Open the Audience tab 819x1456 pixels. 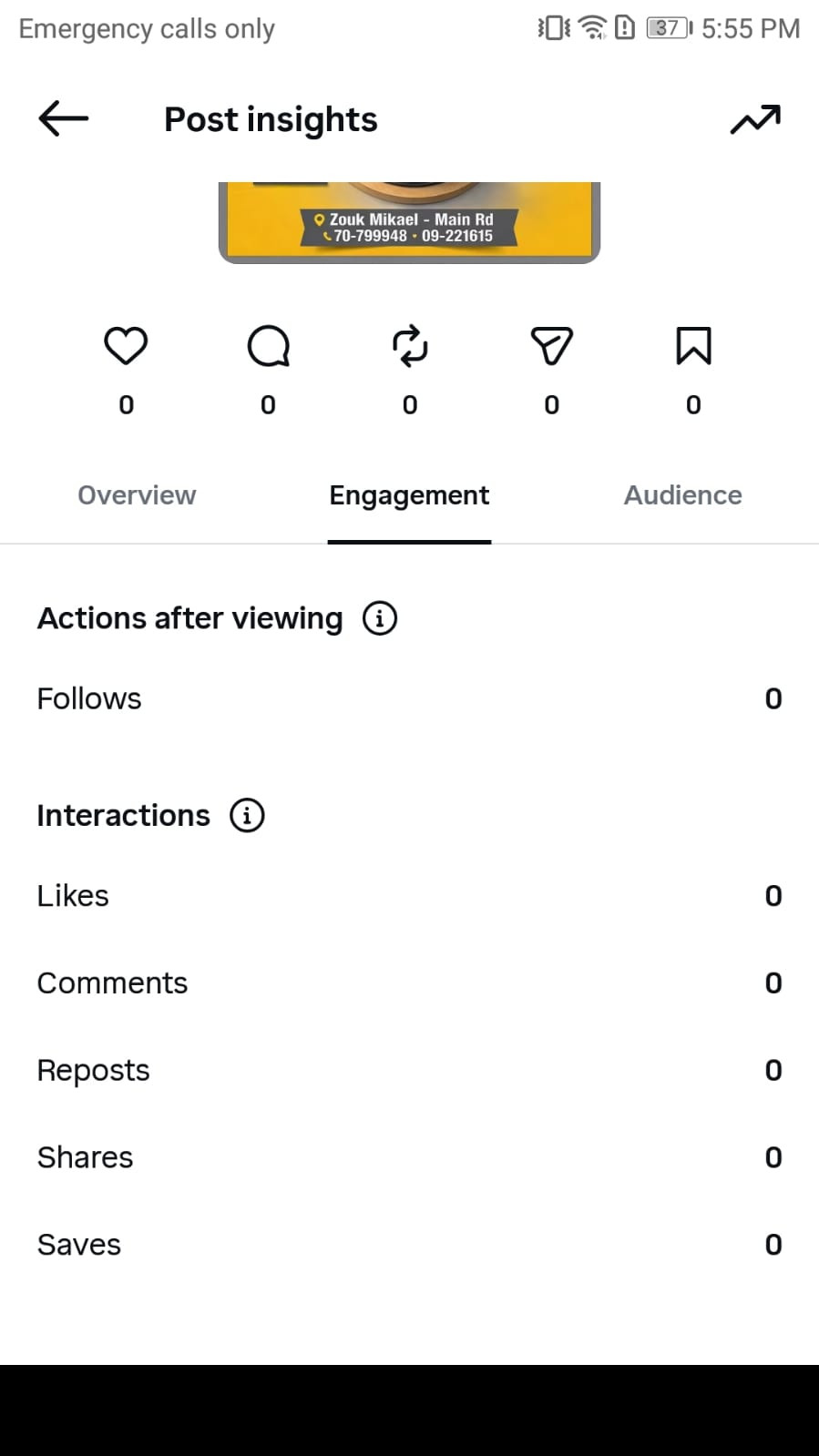[682, 495]
